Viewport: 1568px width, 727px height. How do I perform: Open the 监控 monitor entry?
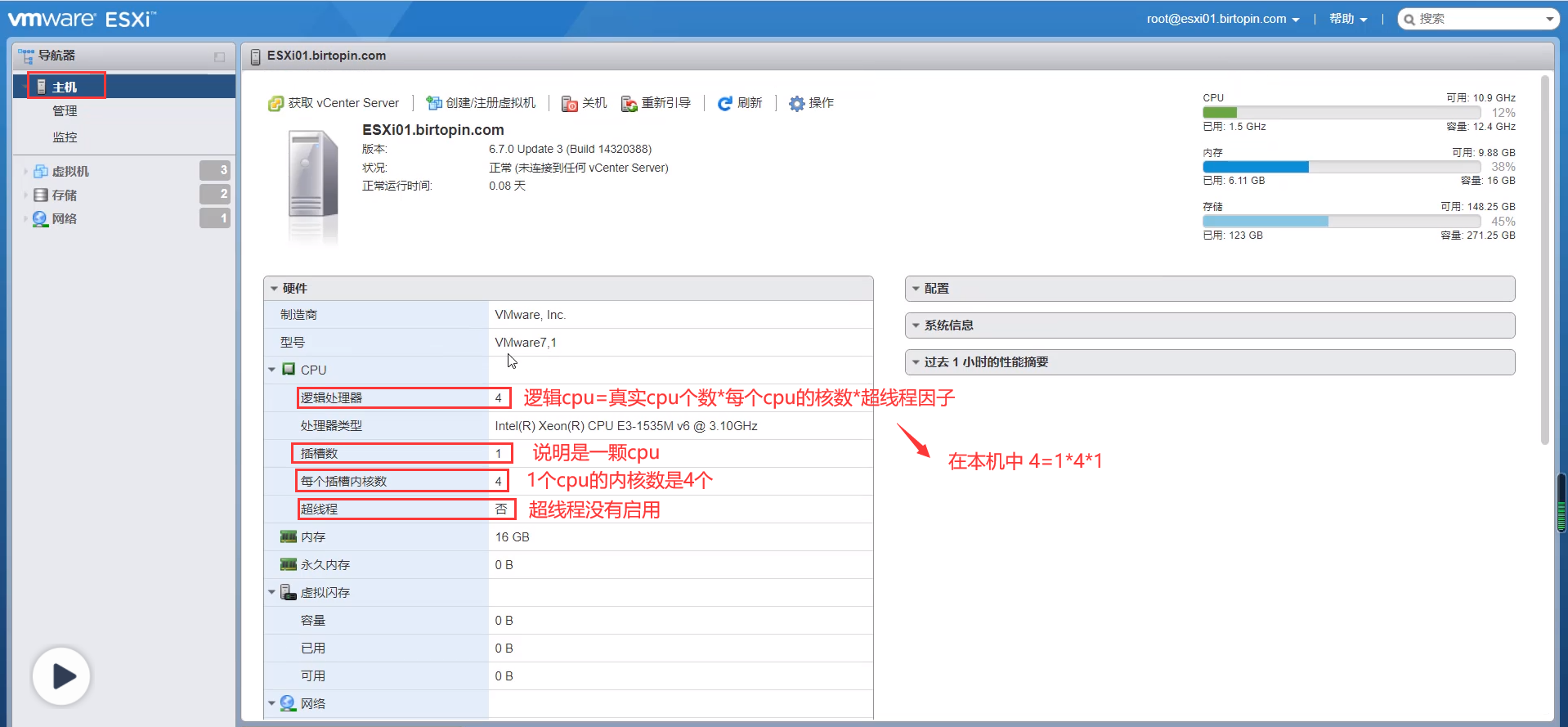pos(65,137)
